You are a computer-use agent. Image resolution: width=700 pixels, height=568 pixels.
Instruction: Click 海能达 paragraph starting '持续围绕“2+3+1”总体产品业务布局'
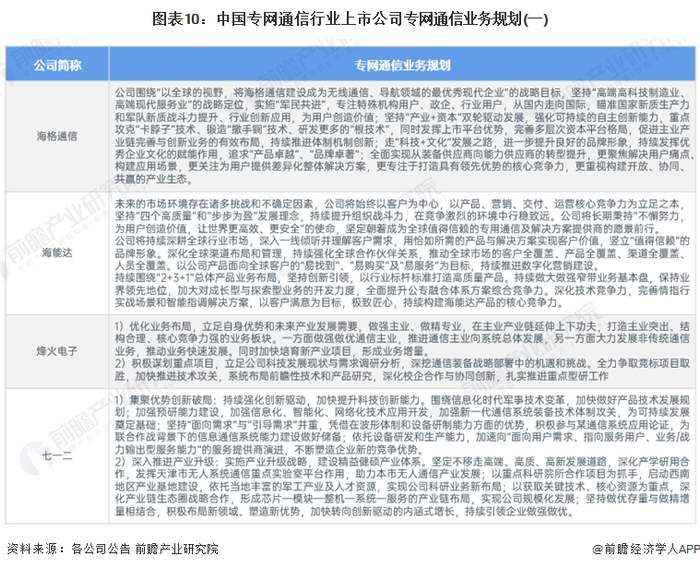point(402,290)
